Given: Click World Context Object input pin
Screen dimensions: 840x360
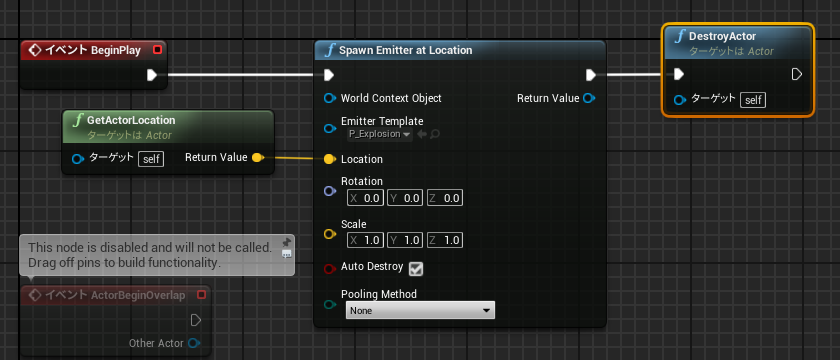Looking at the screenshot, I should (x=330, y=98).
